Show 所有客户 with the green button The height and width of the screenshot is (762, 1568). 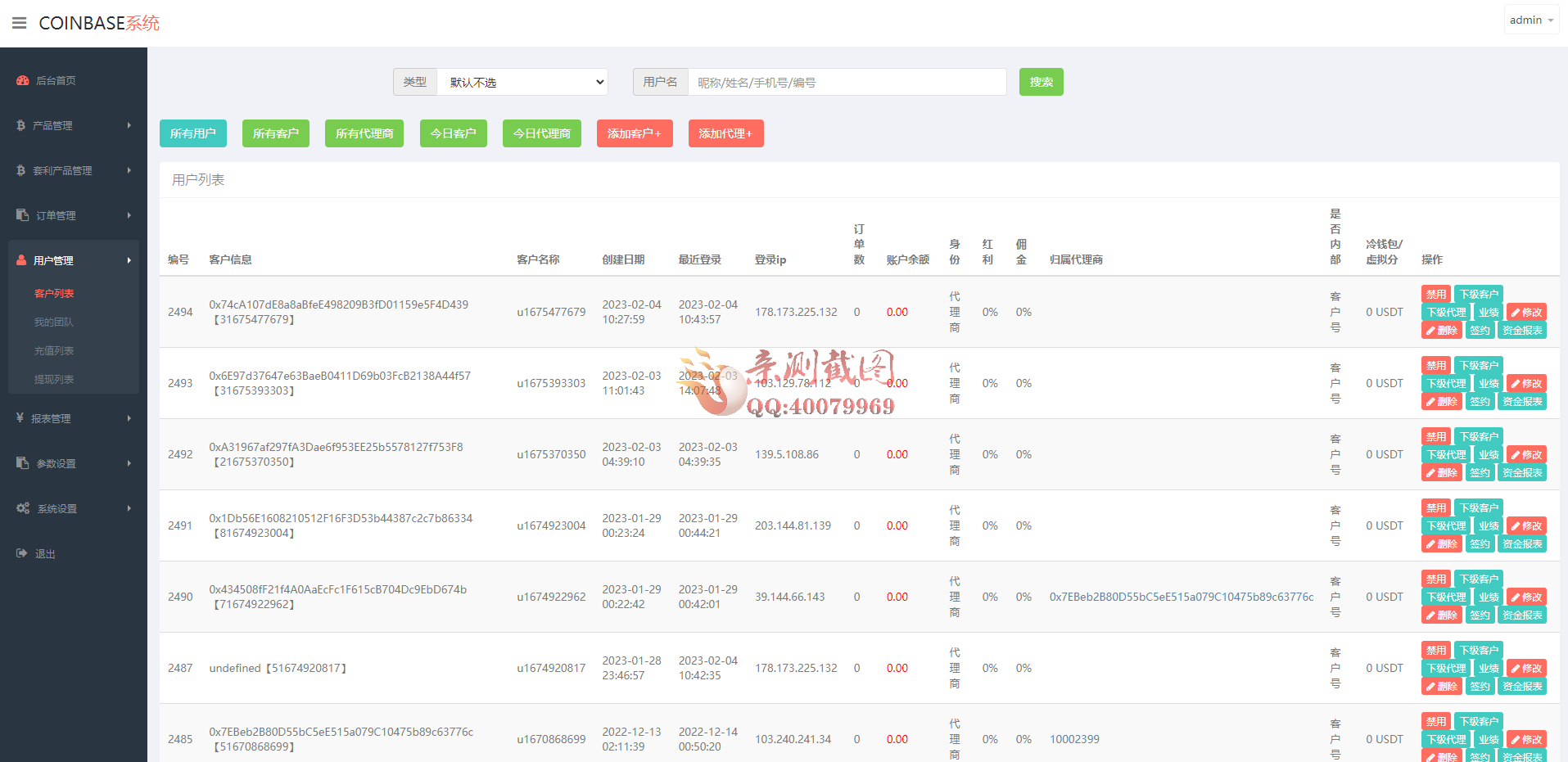point(275,133)
